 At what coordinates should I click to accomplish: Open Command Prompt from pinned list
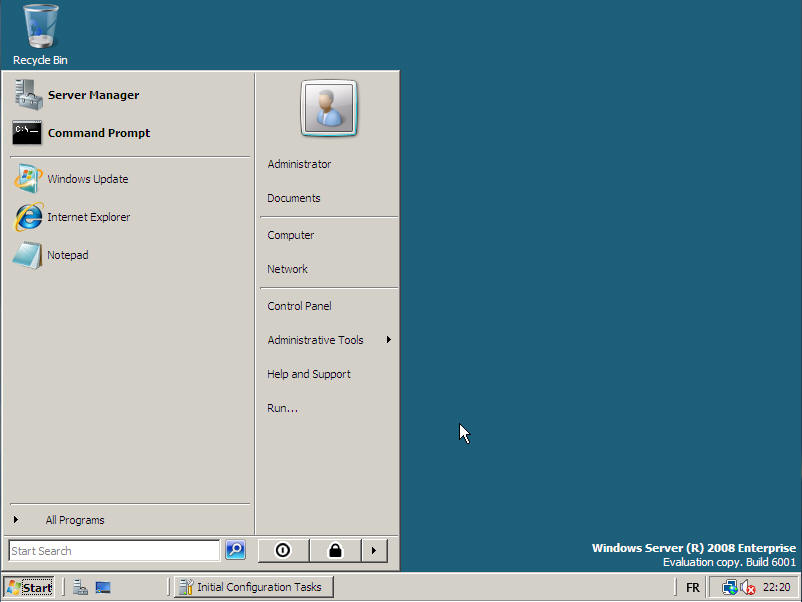click(98, 133)
